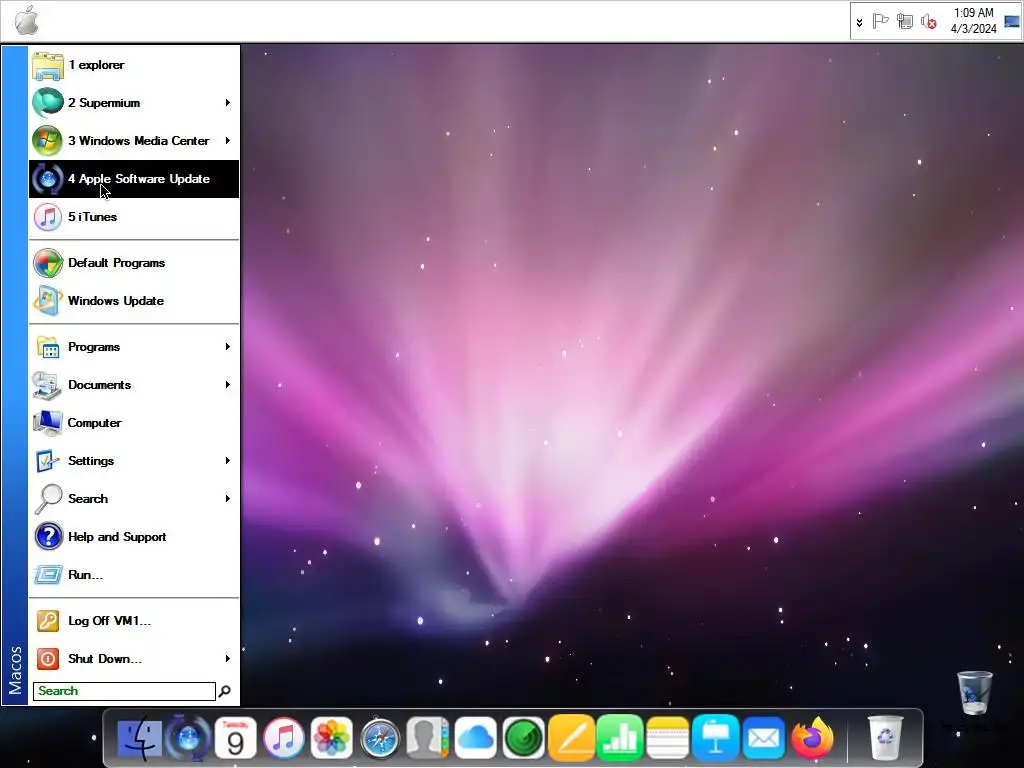Screen dimensions: 1024x768
Task: Click the network tray icon
Action: [x=904, y=21]
